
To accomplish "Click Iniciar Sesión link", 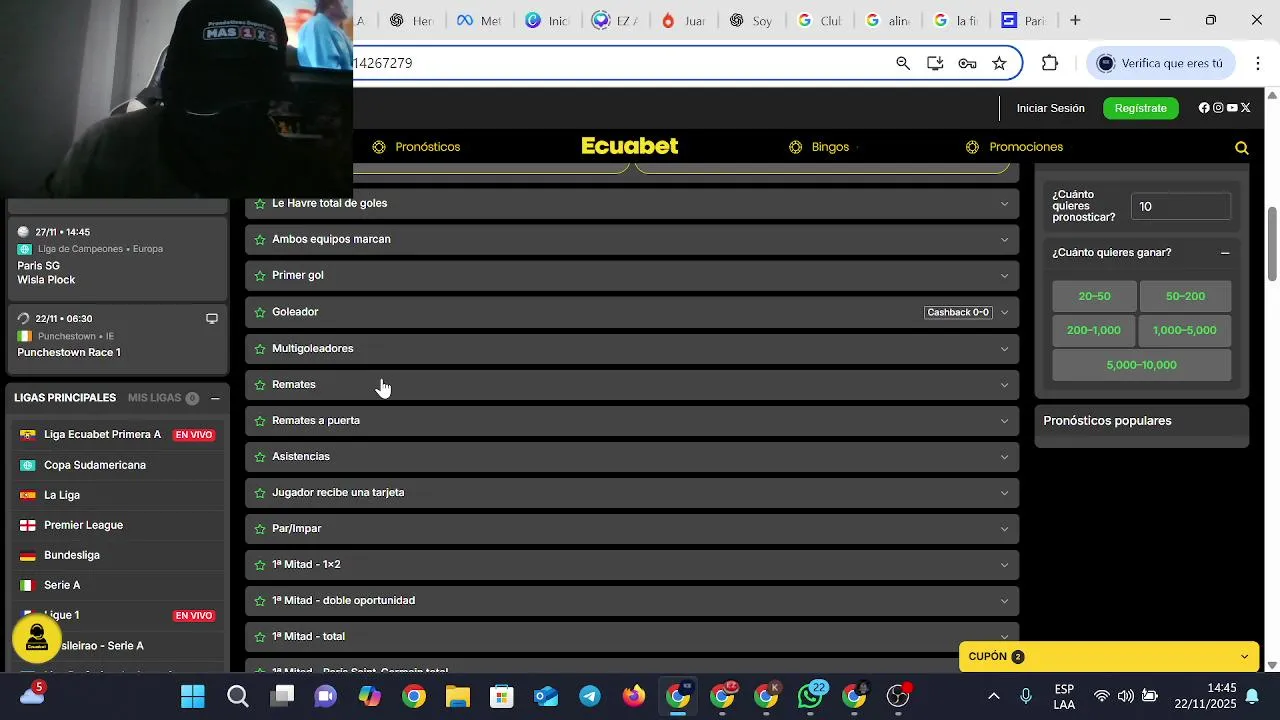I will [x=1050, y=108].
